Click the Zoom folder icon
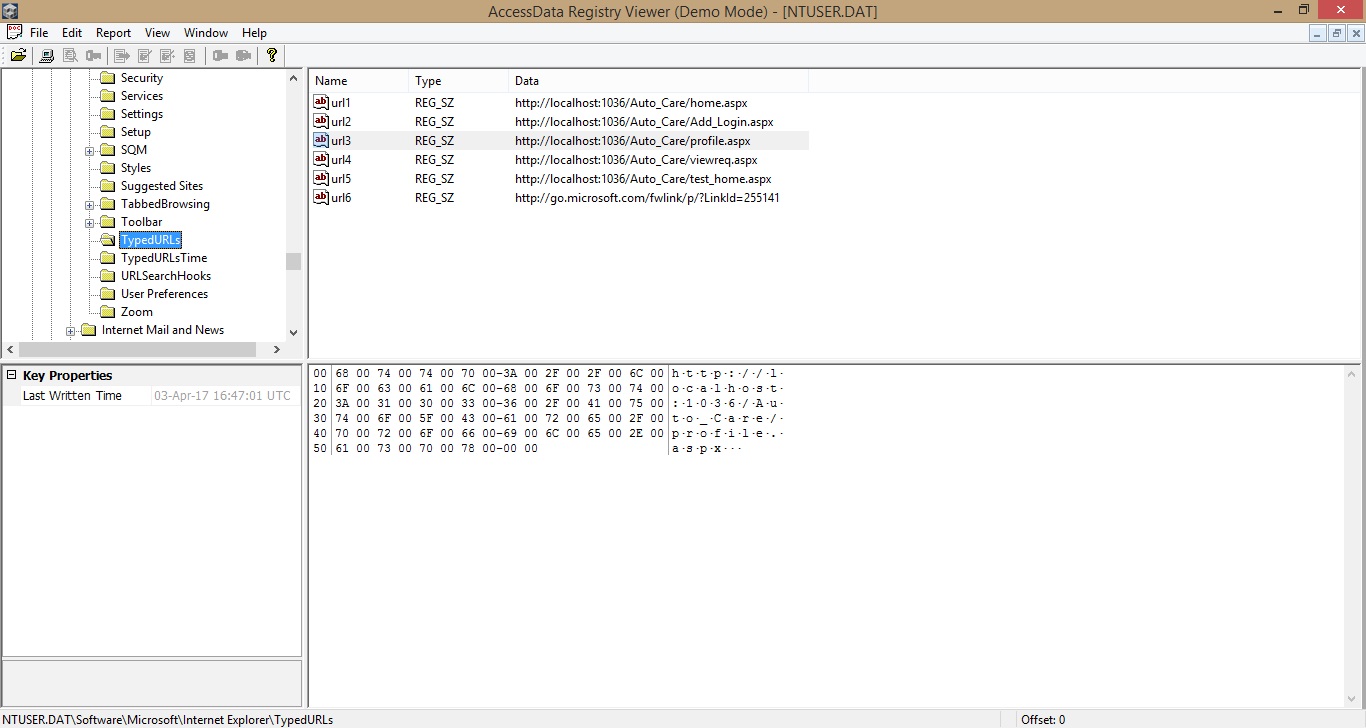This screenshot has width=1366, height=728. 108,312
